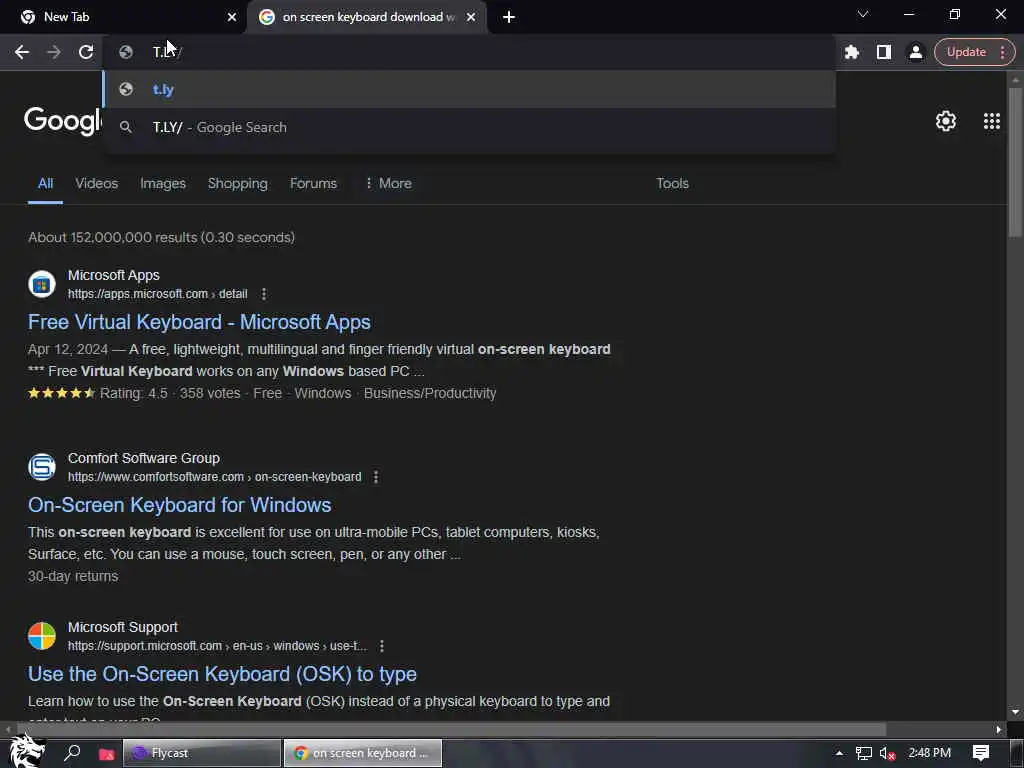The width and height of the screenshot is (1024, 768).
Task: Open the side panel icon
Action: tap(884, 52)
